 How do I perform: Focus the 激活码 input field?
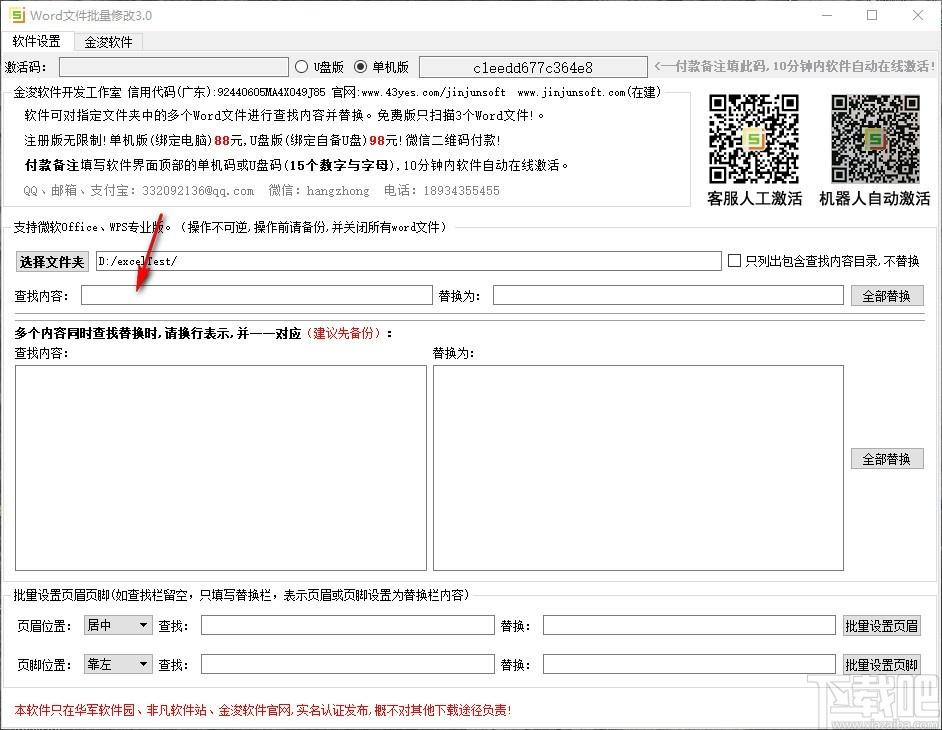[174, 67]
